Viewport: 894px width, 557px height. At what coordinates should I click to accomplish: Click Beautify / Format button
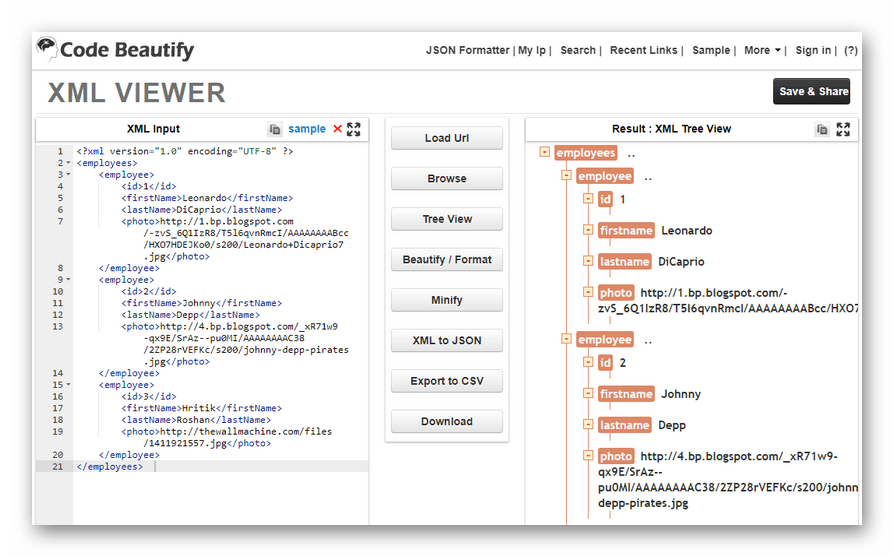pos(447,259)
